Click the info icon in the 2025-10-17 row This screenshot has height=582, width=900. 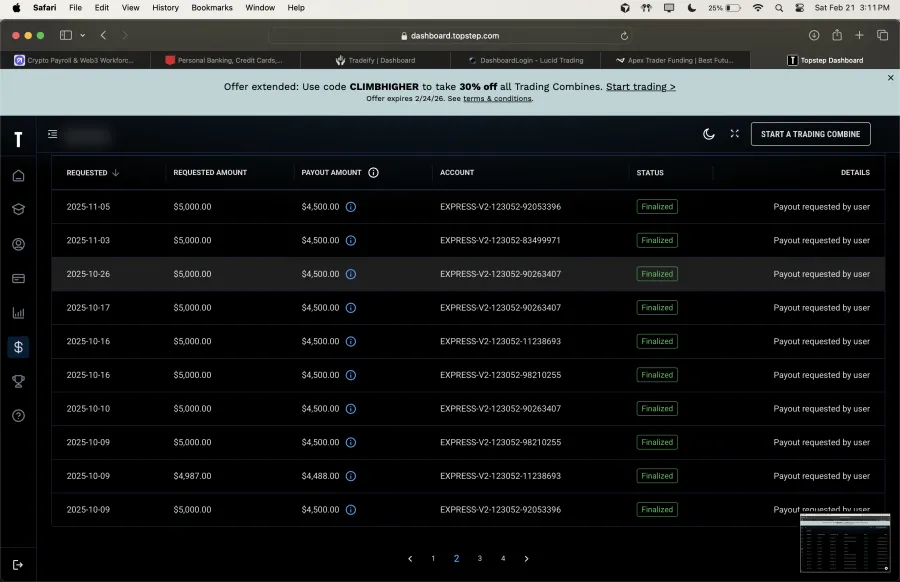tap(351, 308)
